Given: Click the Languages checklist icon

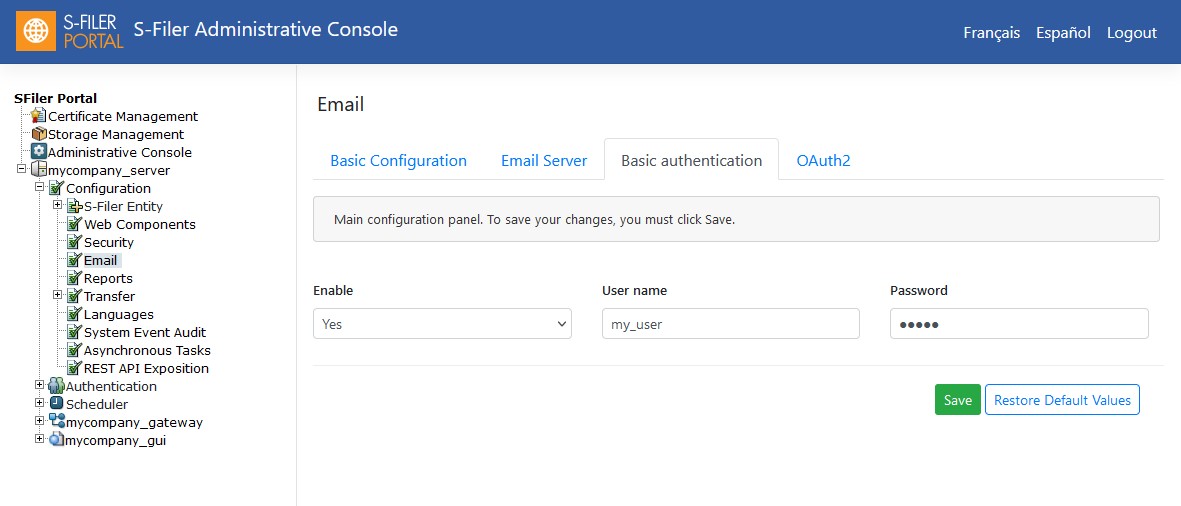Looking at the screenshot, I should tap(75, 315).
